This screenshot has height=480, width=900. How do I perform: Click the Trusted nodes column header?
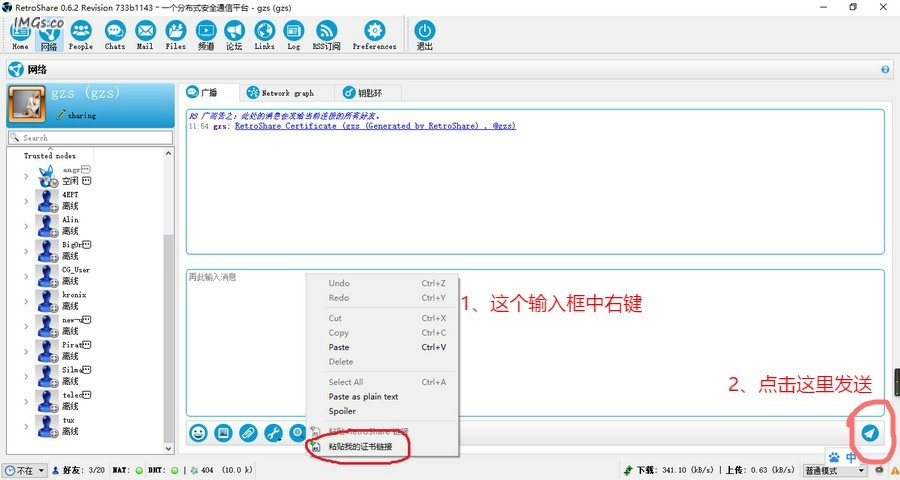(50, 155)
